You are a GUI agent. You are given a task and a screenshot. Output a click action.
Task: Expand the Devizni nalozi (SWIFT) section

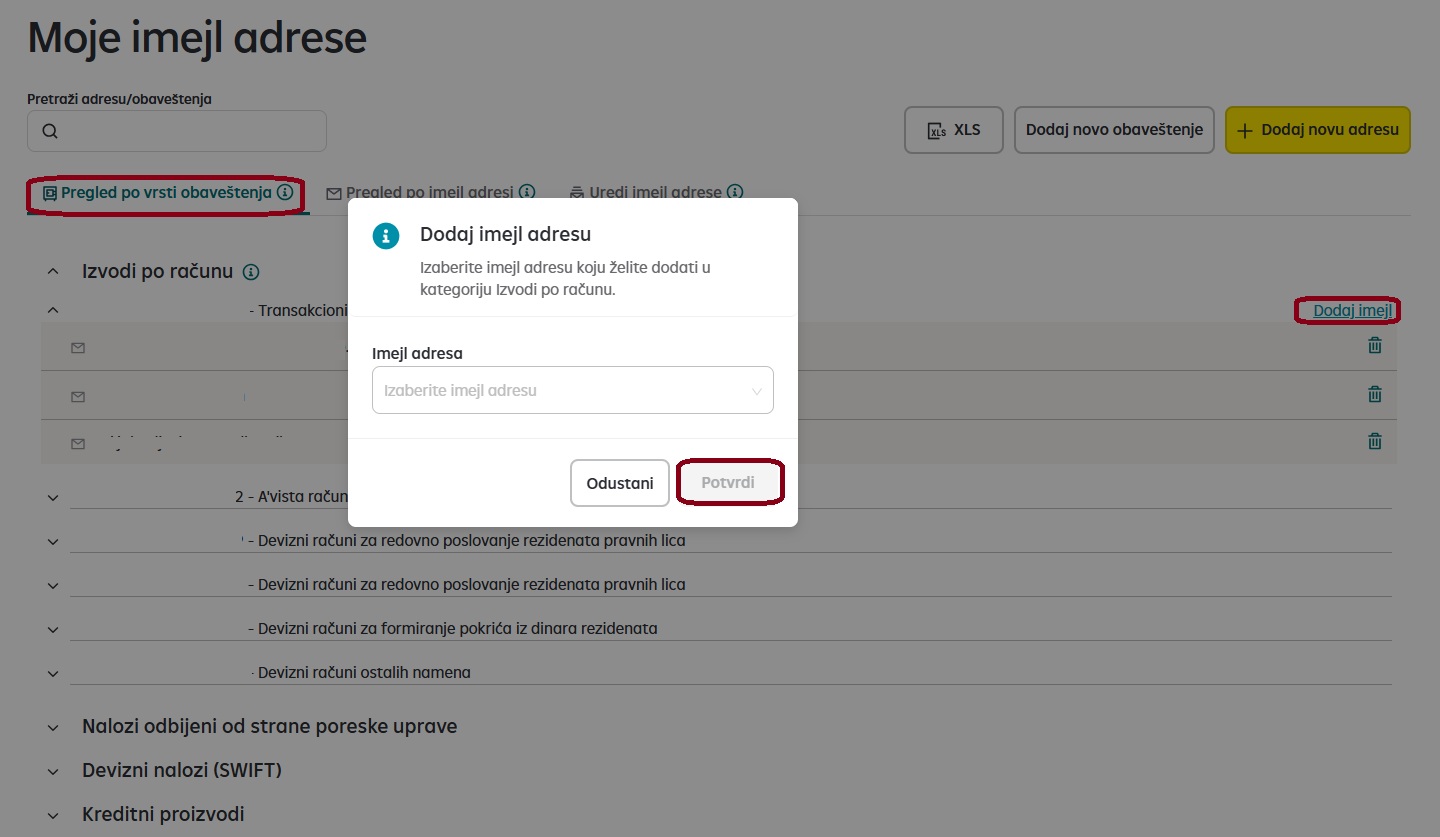(x=53, y=771)
